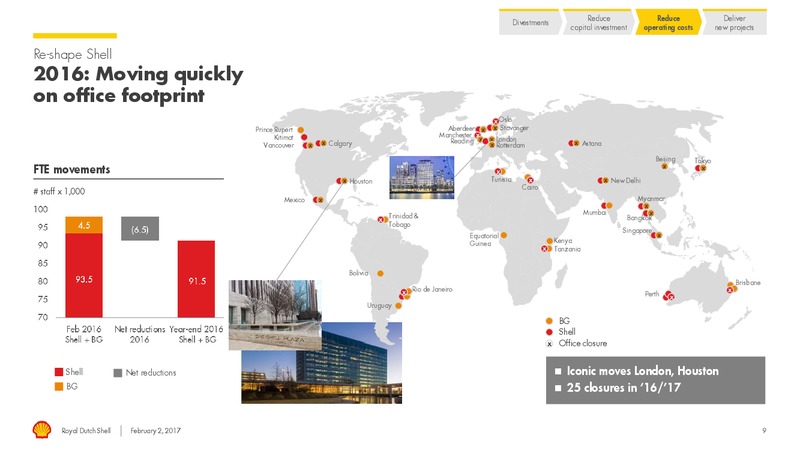Click the red 93.5 Shell bar
The height and width of the screenshot is (450, 800).
[84, 275]
